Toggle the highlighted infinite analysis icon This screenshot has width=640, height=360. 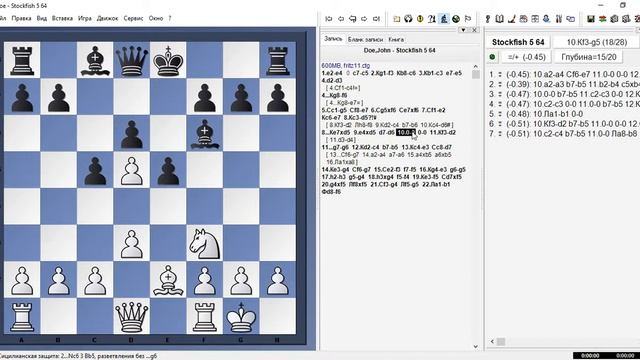click(x=444, y=19)
